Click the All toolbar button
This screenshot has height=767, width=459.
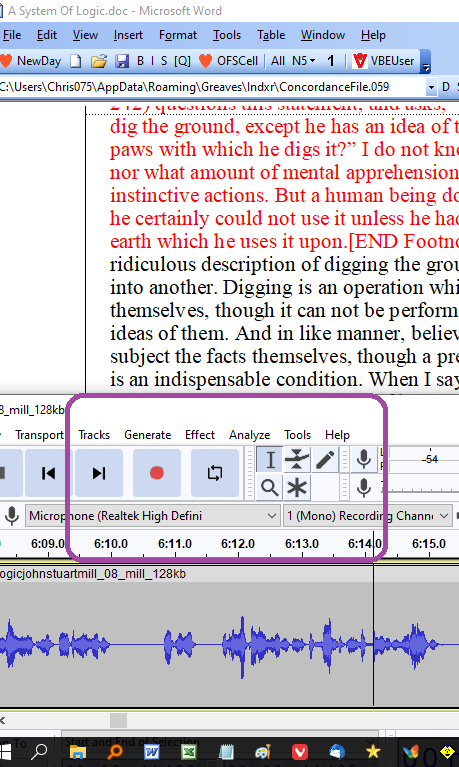278,61
